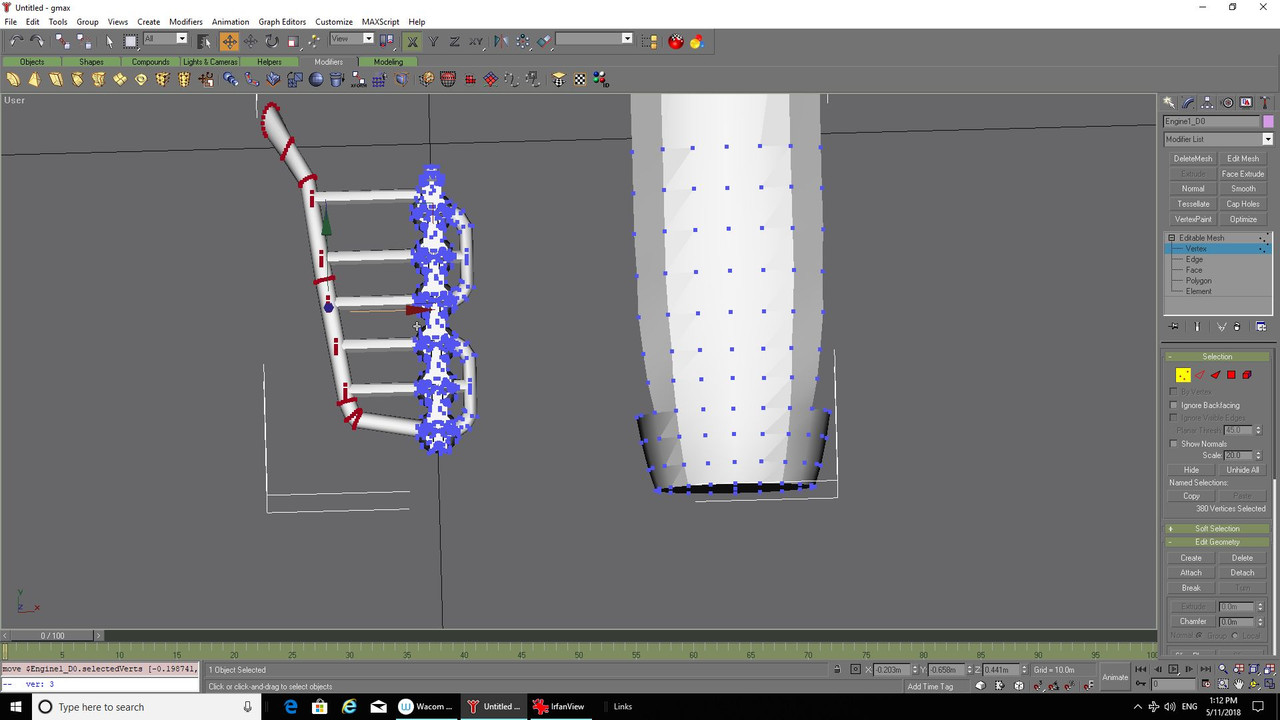Toggle the Ignore Backfacing checkbox
This screenshot has width=1280, height=720.
[1174, 405]
